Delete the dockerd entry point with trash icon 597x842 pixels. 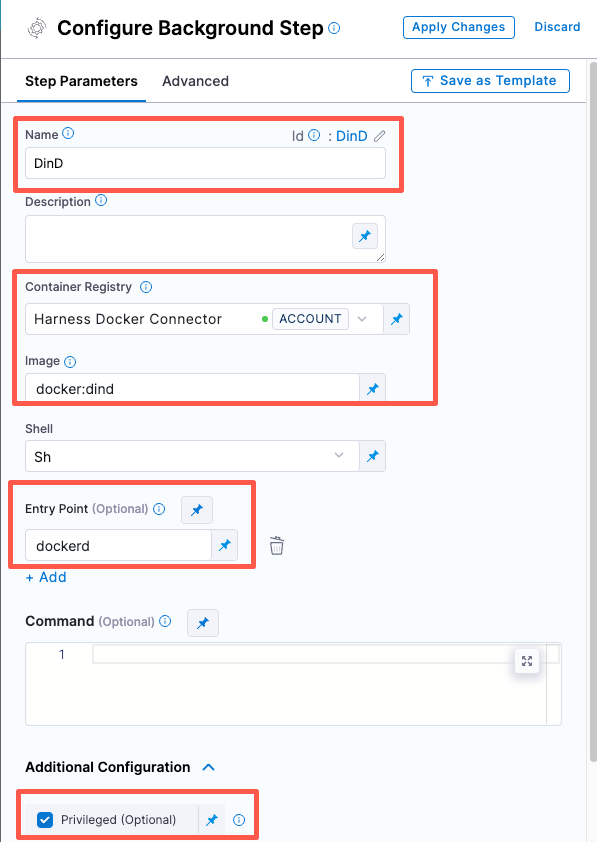click(x=276, y=545)
